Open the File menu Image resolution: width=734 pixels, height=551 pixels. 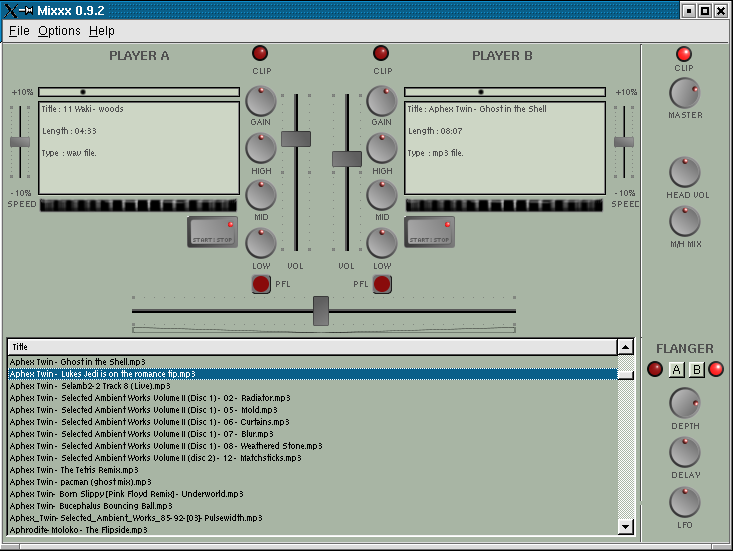19,31
